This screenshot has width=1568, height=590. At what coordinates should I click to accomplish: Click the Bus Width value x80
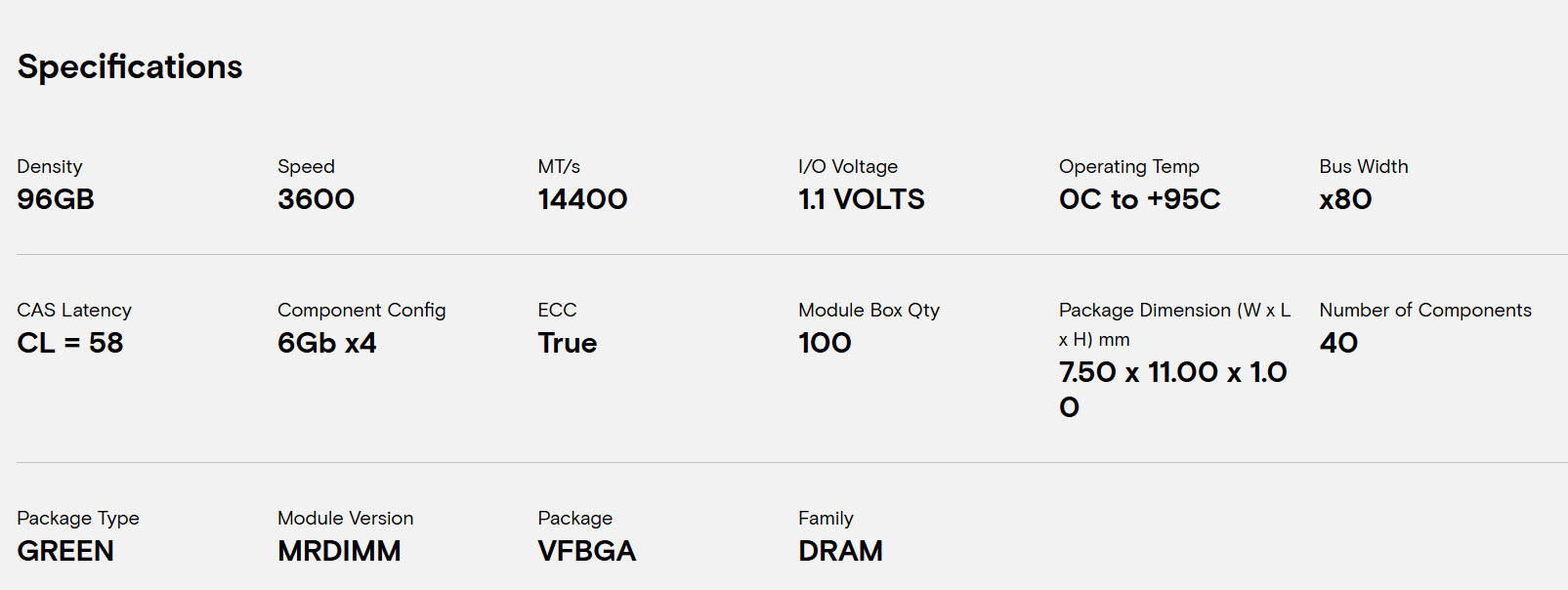[1345, 199]
